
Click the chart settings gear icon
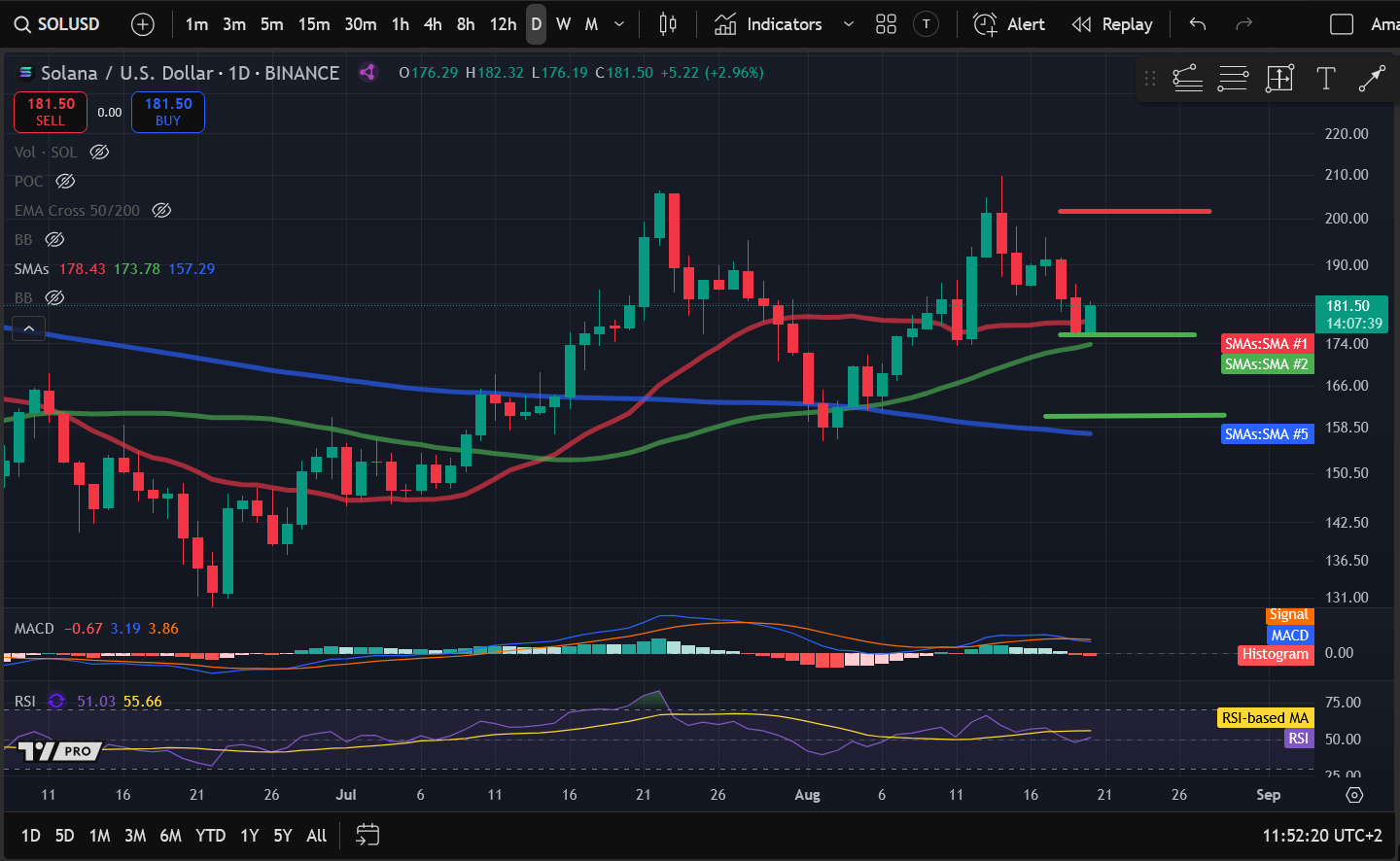(x=1354, y=795)
